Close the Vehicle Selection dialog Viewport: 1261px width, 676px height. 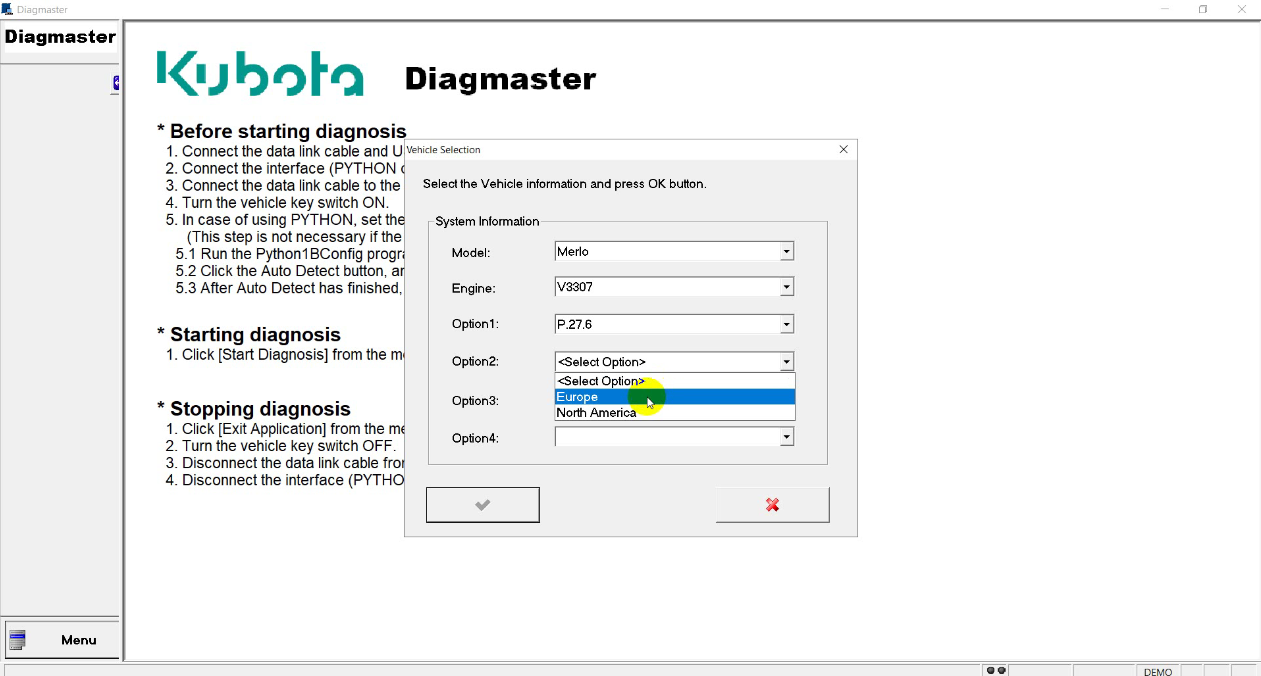coord(843,150)
